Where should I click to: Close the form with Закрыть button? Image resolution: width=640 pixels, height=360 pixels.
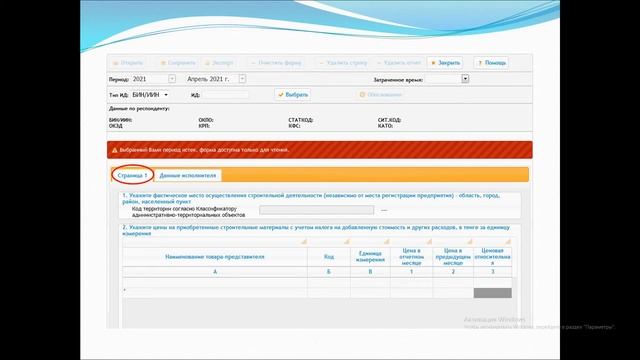pyautogui.click(x=445, y=63)
